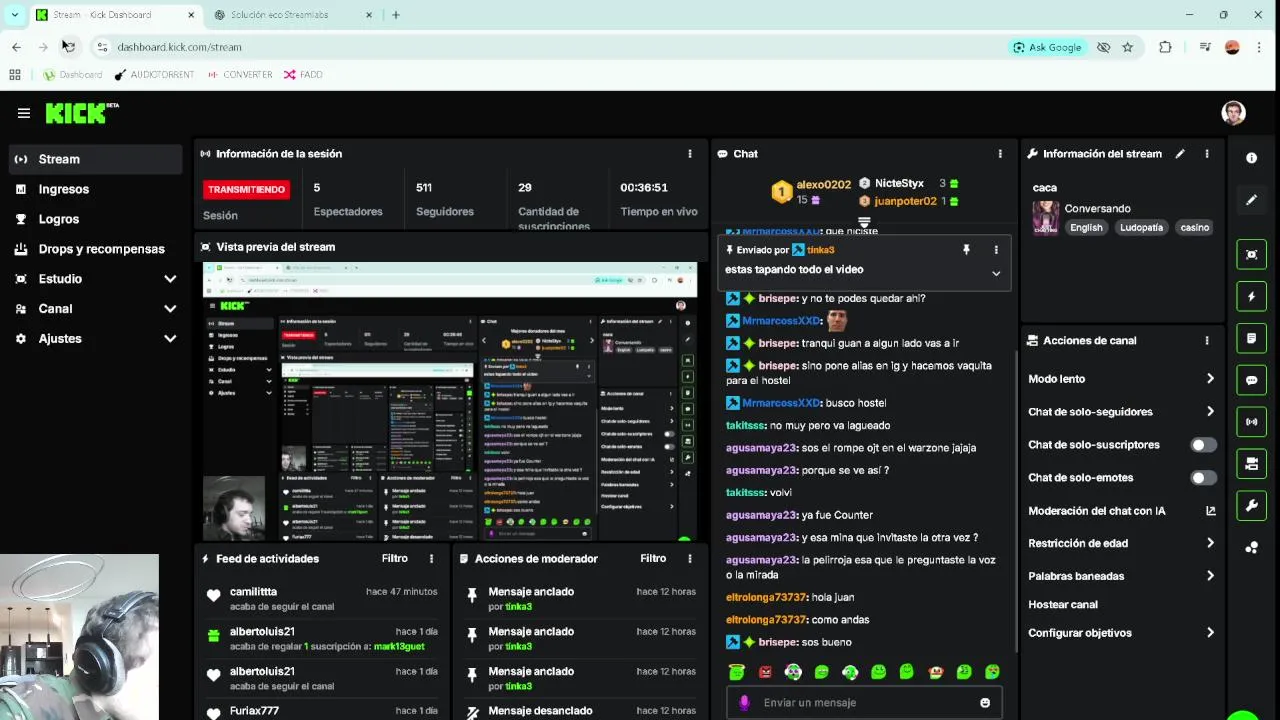
Task: Go to the Stream sidebar item
Action: point(95,159)
